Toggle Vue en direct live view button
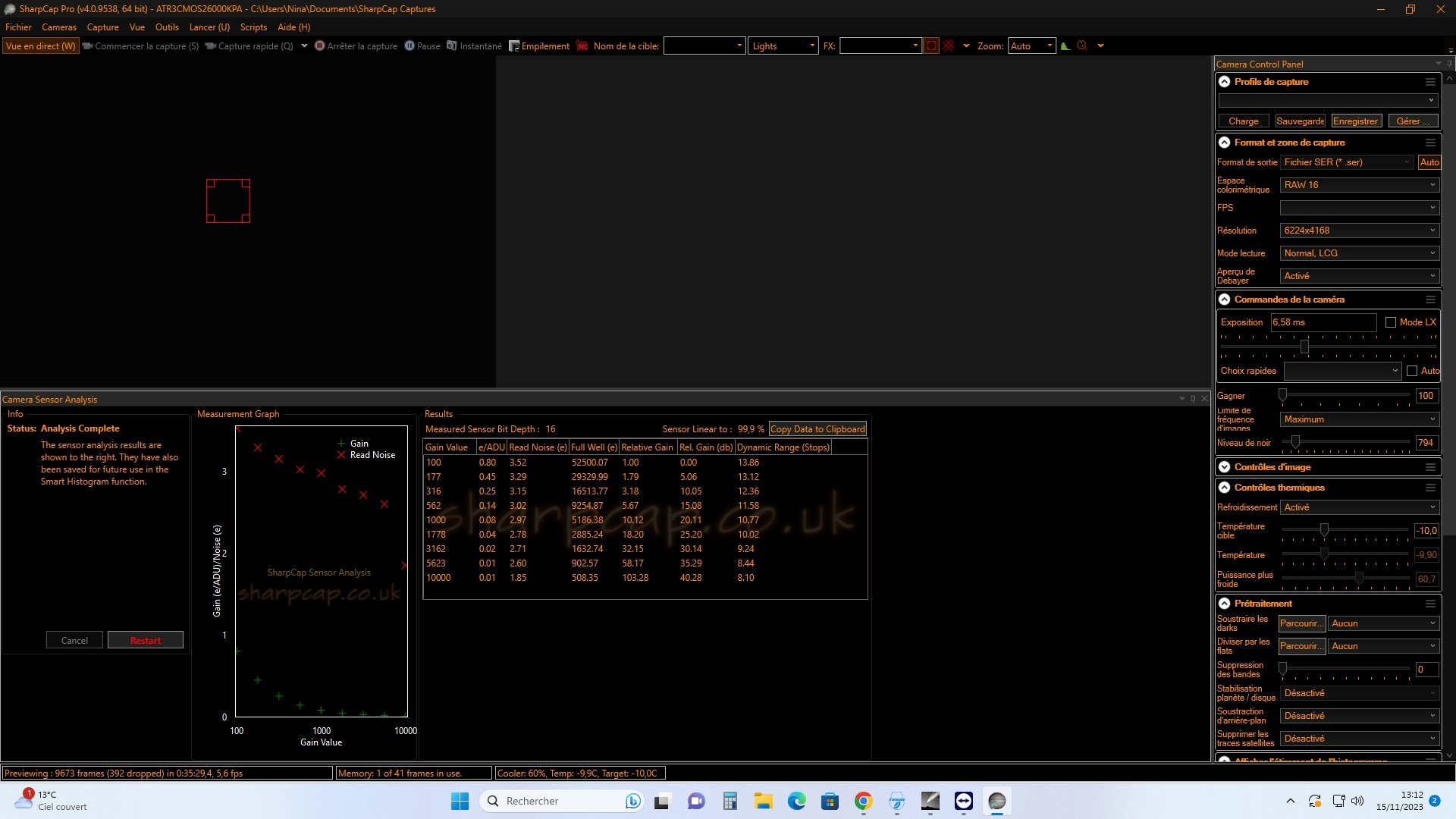Screen dimensions: 1456x819 tap(41, 46)
